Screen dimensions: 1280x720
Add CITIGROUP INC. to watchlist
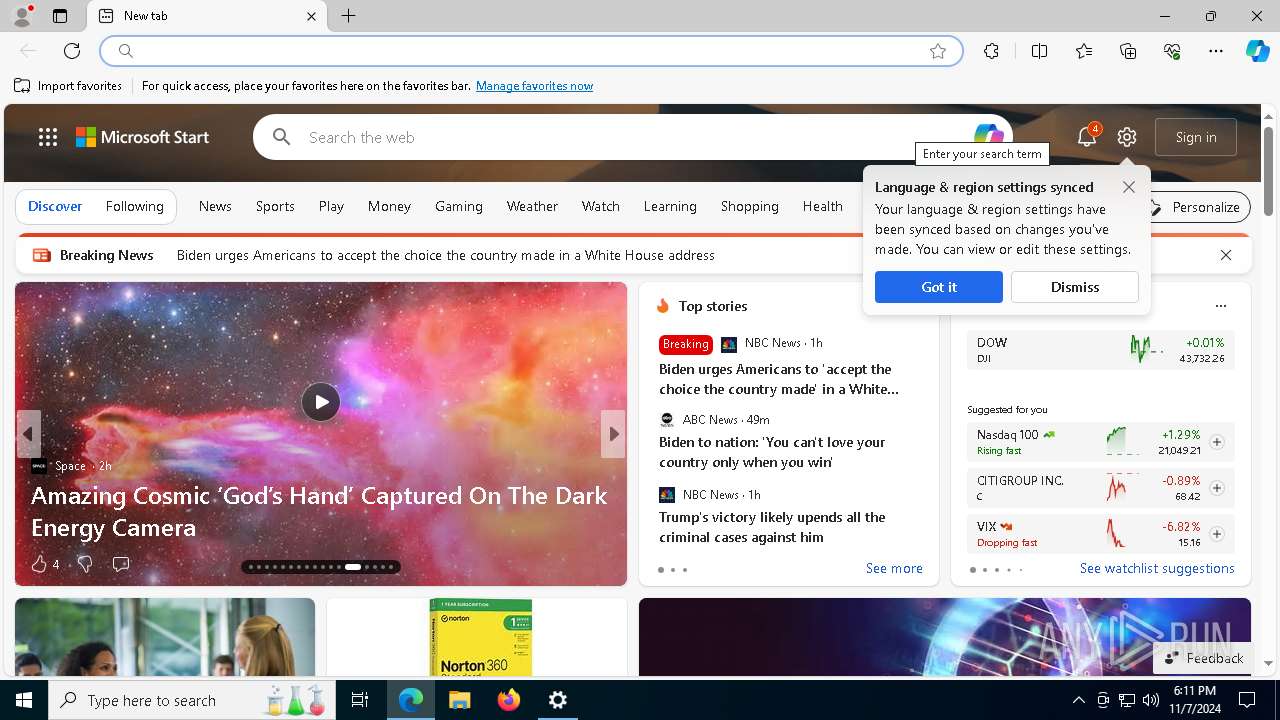pyautogui.click(x=1217, y=488)
